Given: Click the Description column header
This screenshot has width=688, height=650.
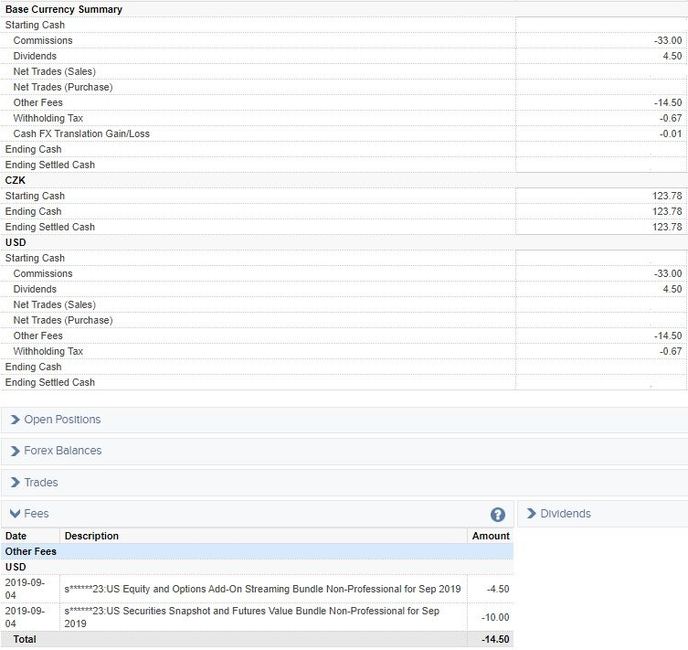Looking at the screenshot, I should [91, 536].
